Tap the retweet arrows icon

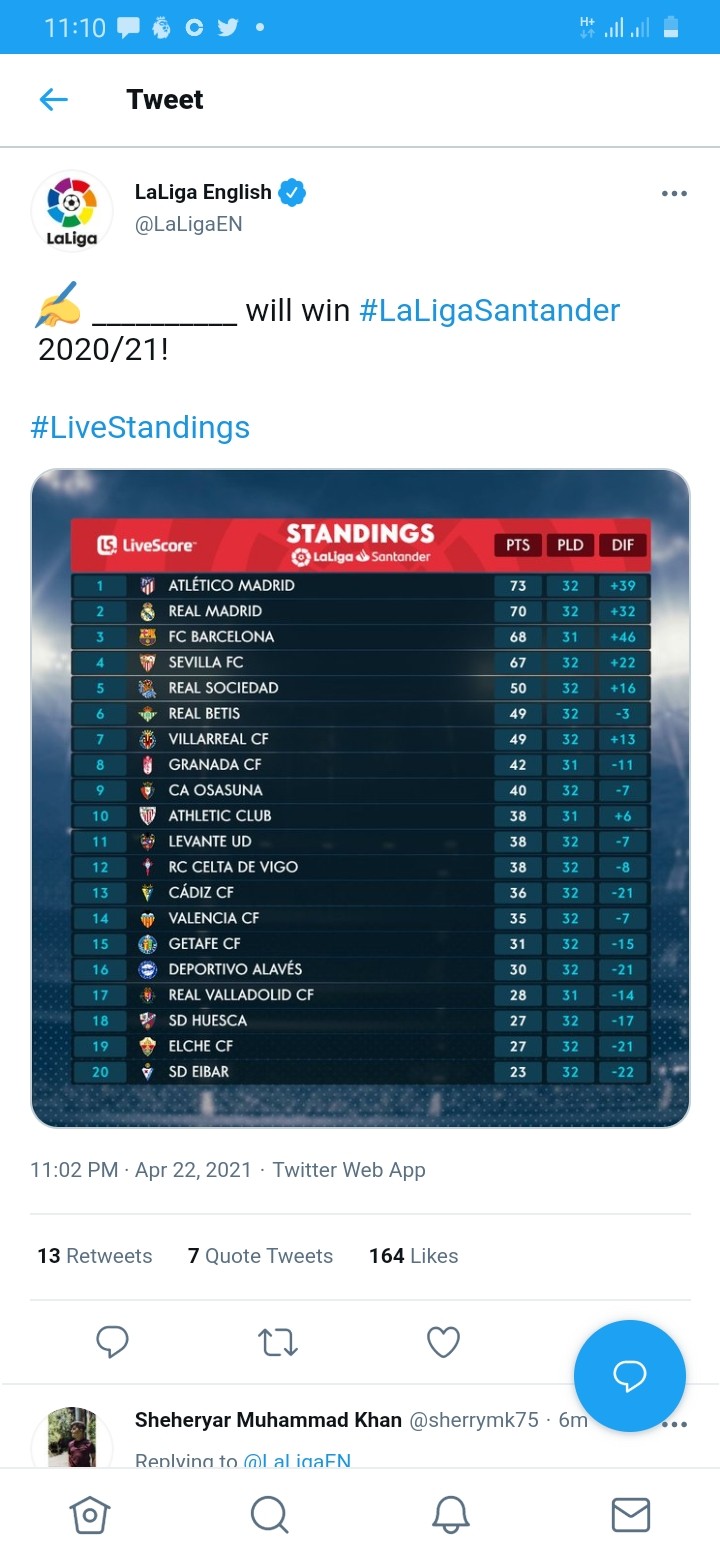pyautogui.click(x=278, y=1342)
